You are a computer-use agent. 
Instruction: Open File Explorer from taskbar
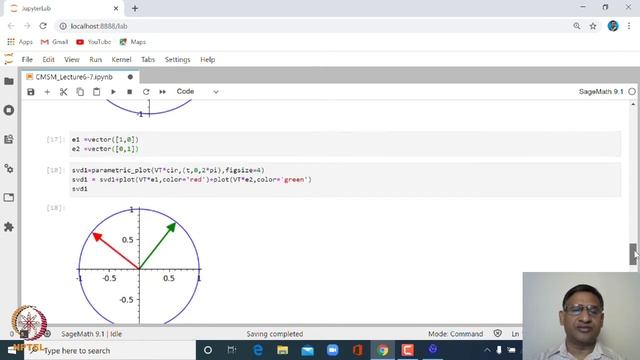point(282,350)
